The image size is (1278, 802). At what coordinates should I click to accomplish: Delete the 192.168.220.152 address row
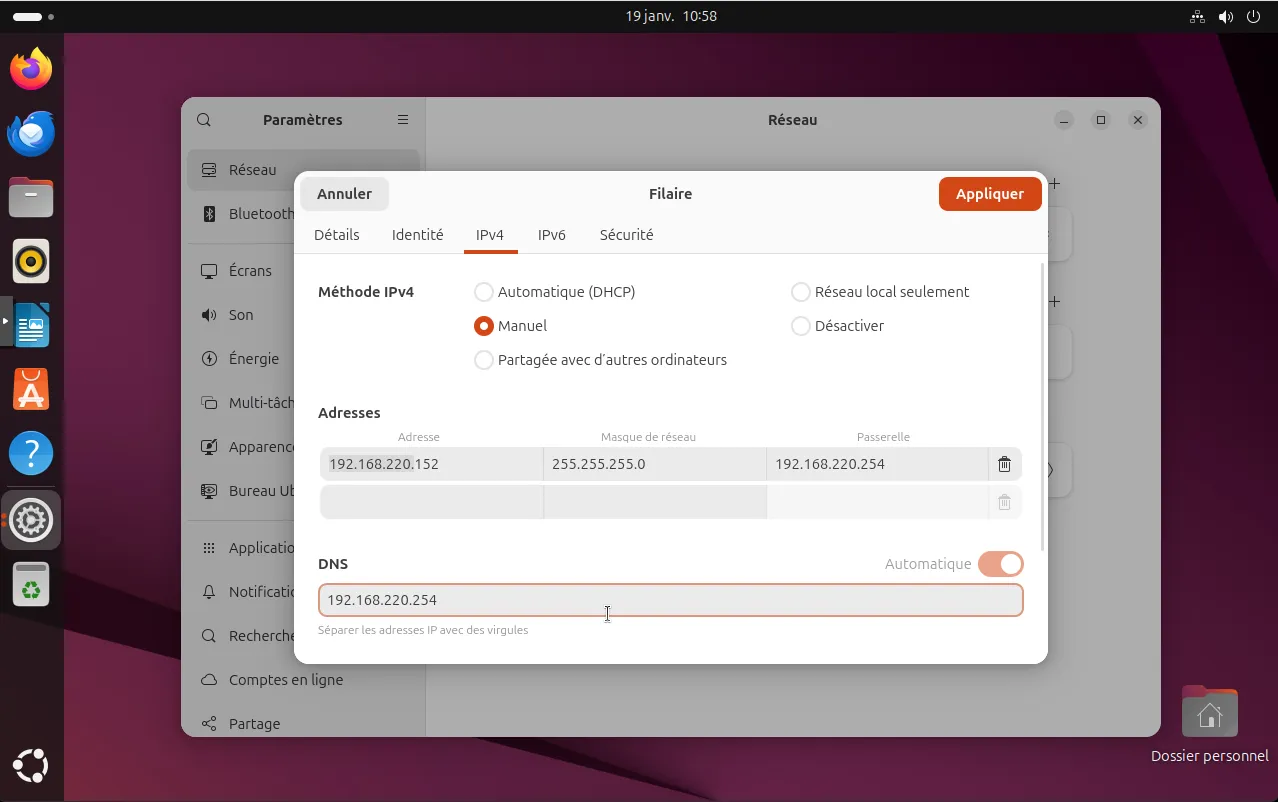pyautogui.click(x=1004, y=464)
